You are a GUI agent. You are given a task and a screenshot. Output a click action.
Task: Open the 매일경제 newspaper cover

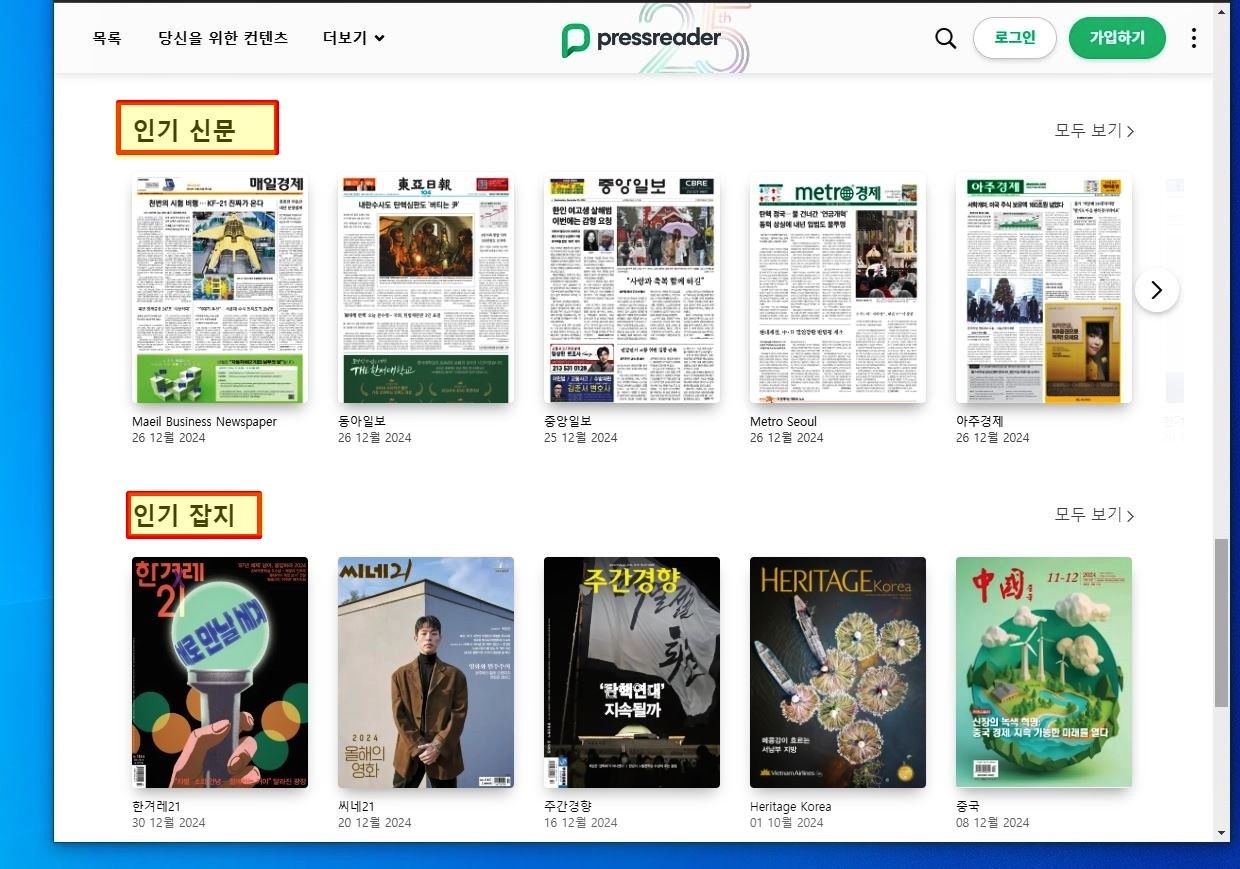coord(220,288)
